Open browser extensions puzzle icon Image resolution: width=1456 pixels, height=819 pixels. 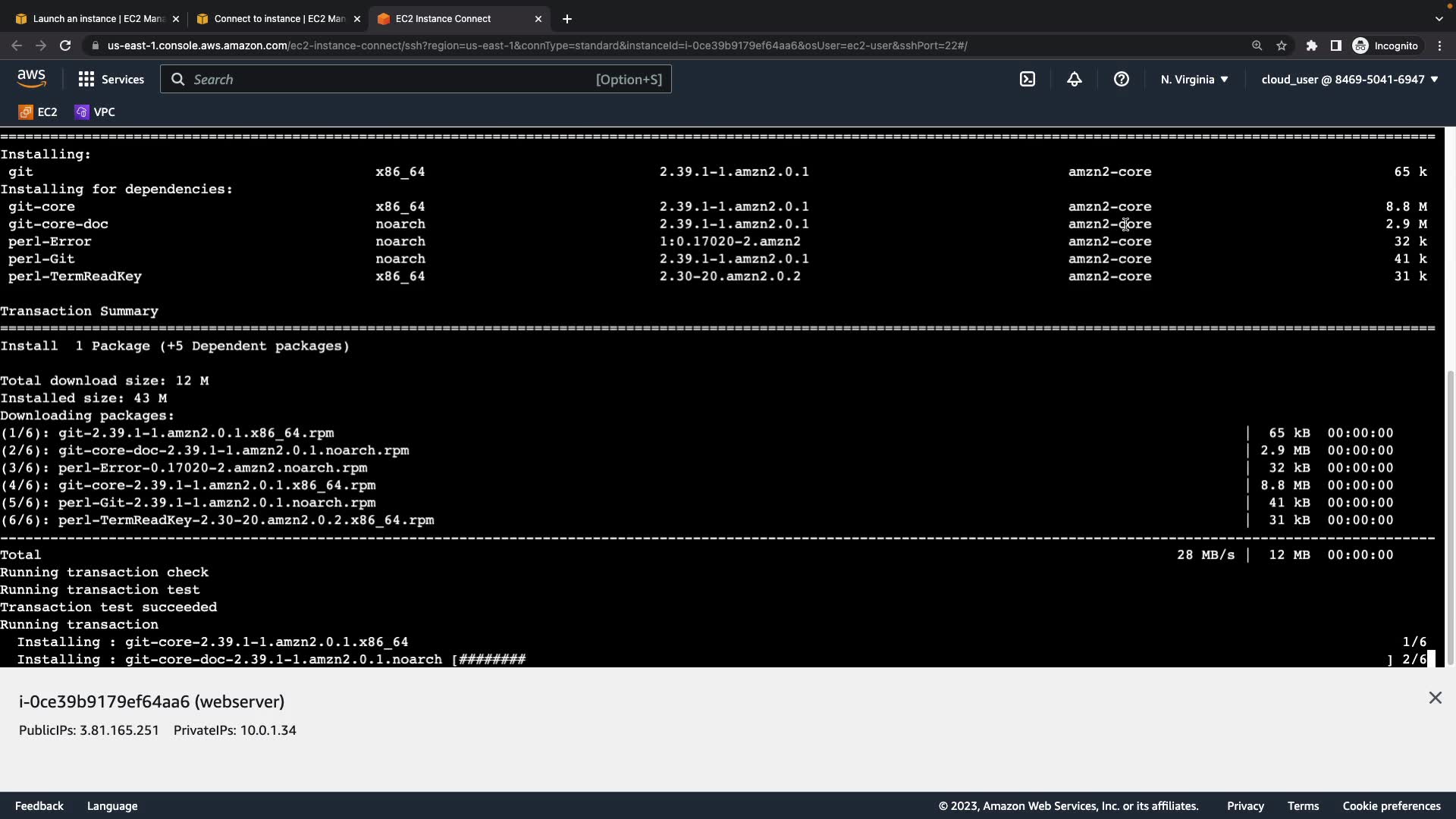click(1311, 45)
